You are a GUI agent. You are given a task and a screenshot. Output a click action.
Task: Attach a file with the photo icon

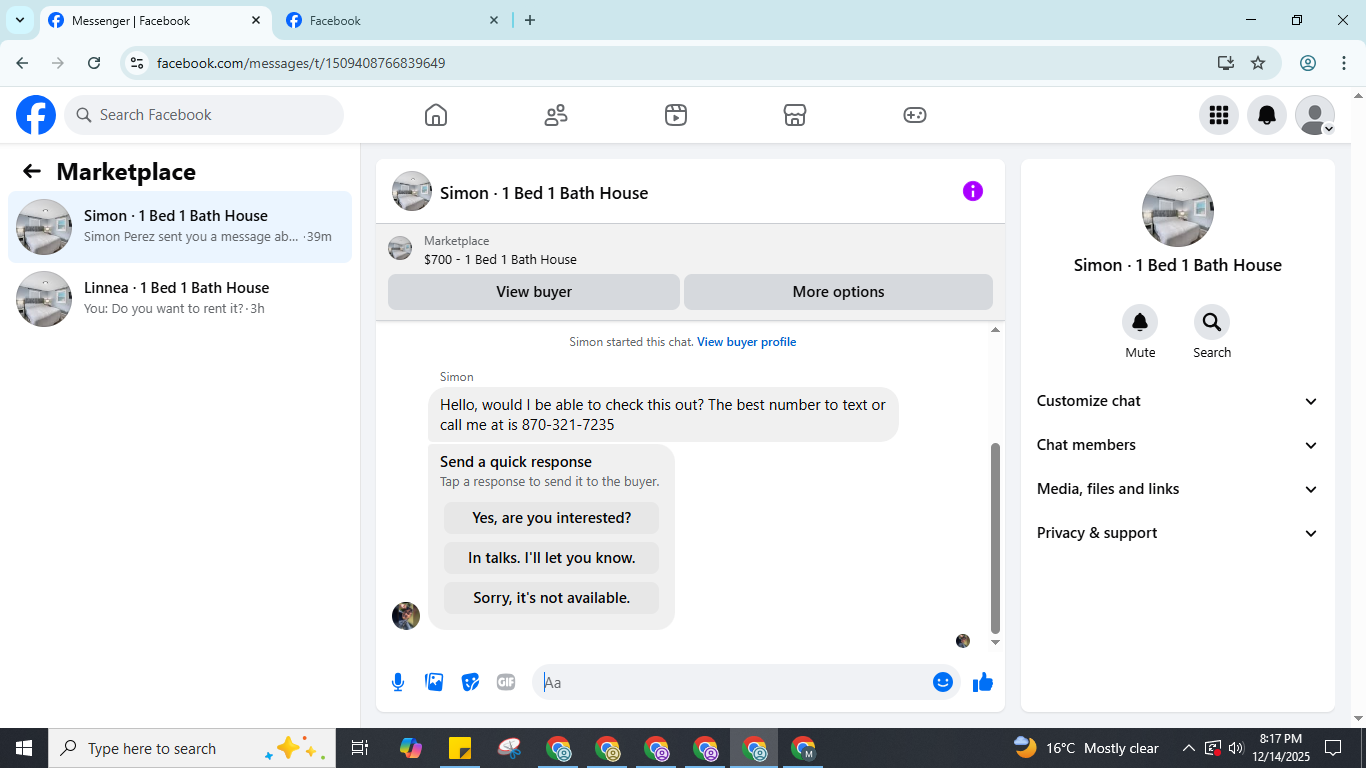[x=434, y=682]
